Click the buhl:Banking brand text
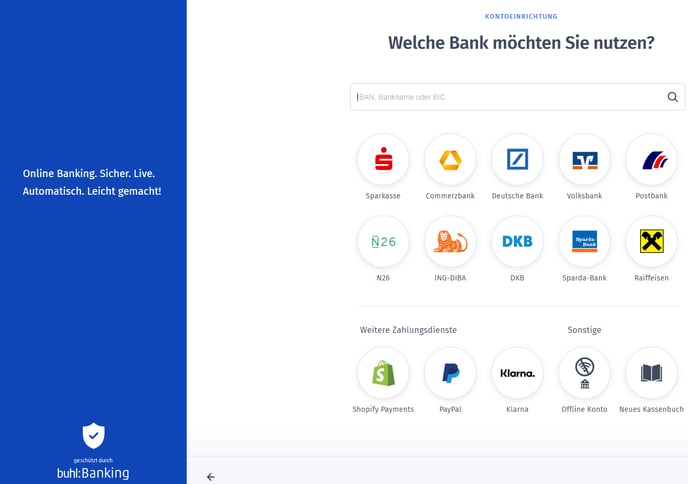Screen dimensions: 688x484 (93, 473)
